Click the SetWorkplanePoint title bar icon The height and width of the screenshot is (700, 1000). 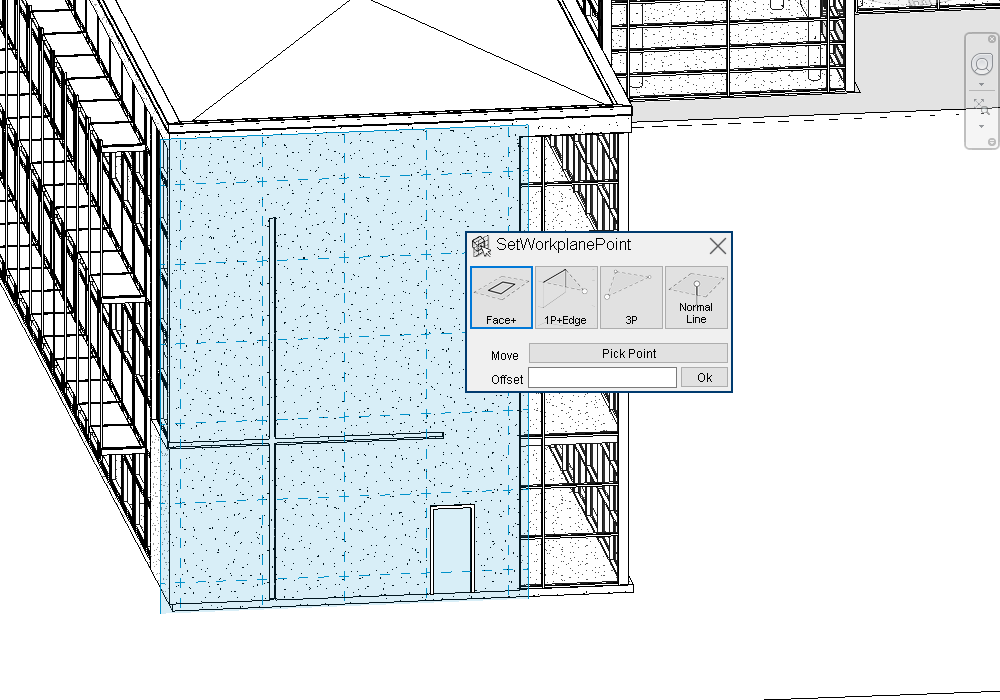point(479,244)
